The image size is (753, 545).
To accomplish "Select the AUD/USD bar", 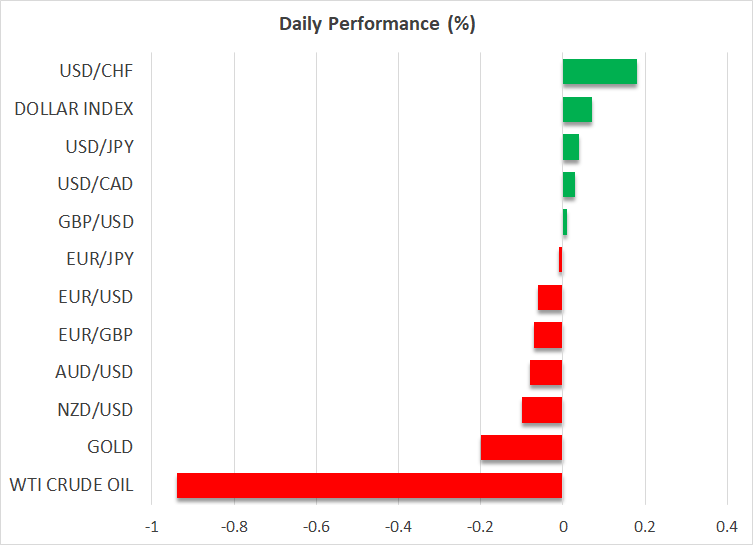I will [x=546, y=372].
